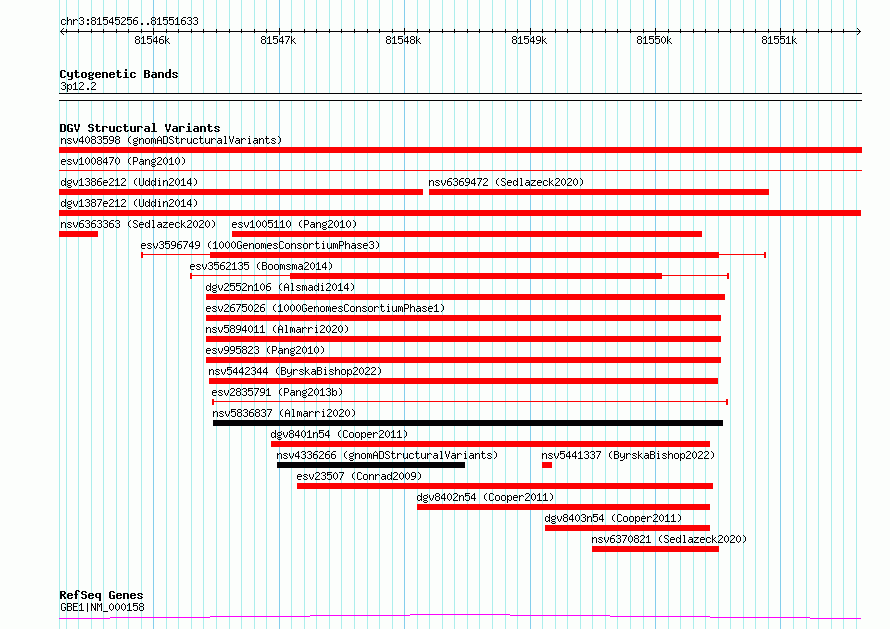This screenshot has height=629, width=890.
Task: Open nsv5836837 (Almarri2020) label
Action: [284, 413]
